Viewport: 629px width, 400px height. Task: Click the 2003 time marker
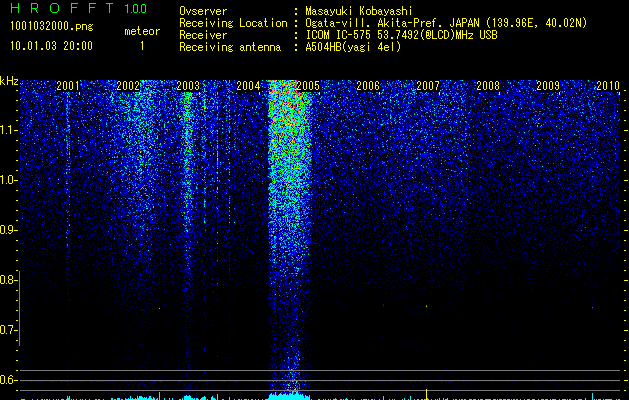[188, 85]
